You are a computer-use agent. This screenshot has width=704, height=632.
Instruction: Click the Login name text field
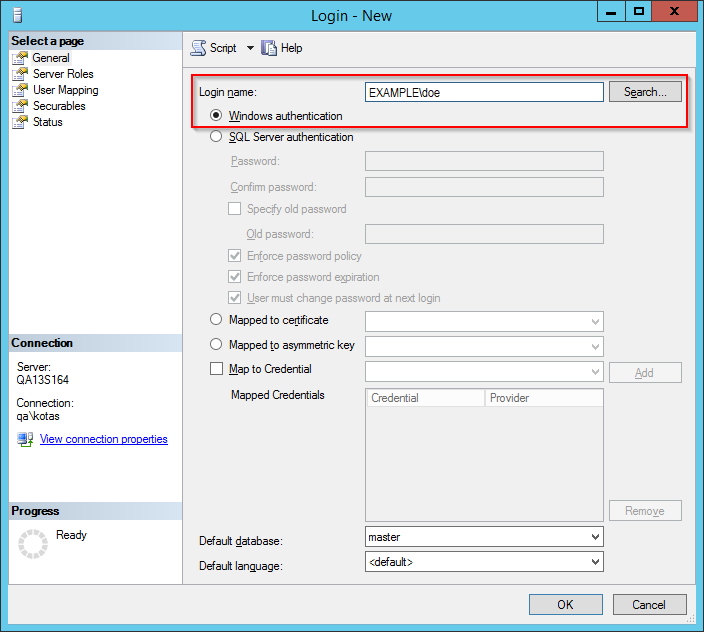tap(484, 92)
